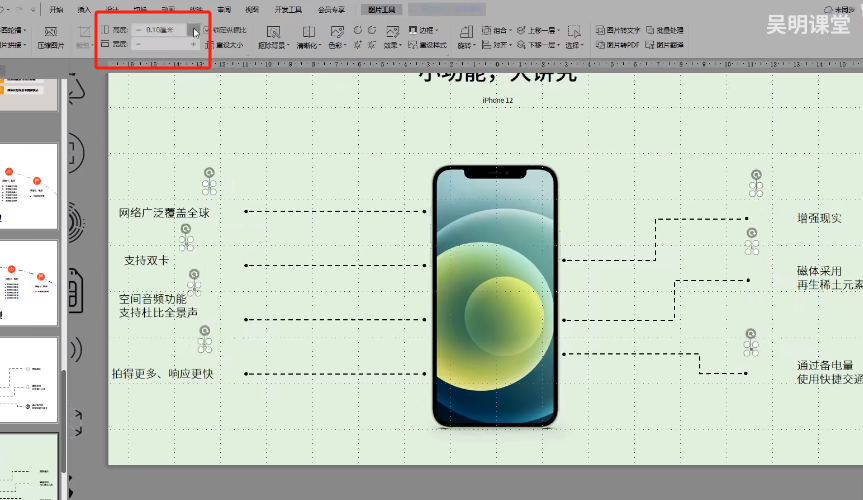Decrease height with the minus stepper
The height and width of the screenshot is (500, 863).
(138, 30)
